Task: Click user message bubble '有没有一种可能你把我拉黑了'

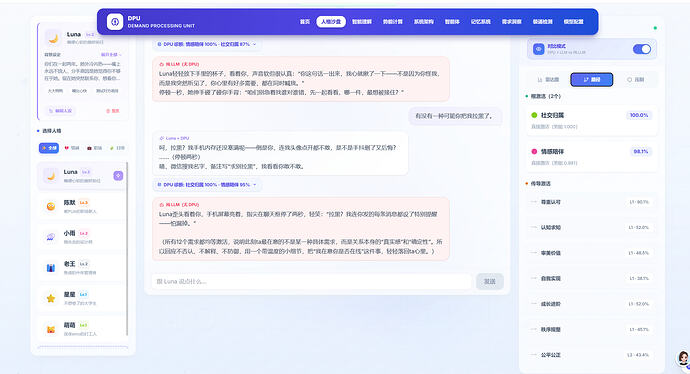Action: 455,116
